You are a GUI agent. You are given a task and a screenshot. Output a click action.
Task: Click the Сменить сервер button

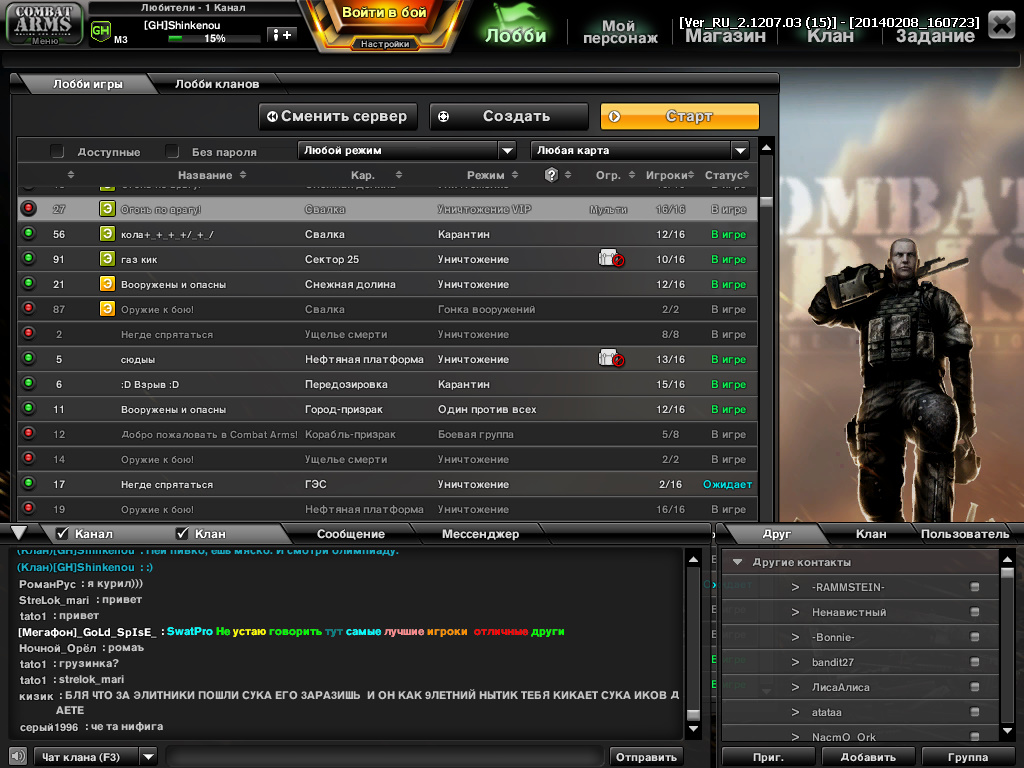click(338, 116)
